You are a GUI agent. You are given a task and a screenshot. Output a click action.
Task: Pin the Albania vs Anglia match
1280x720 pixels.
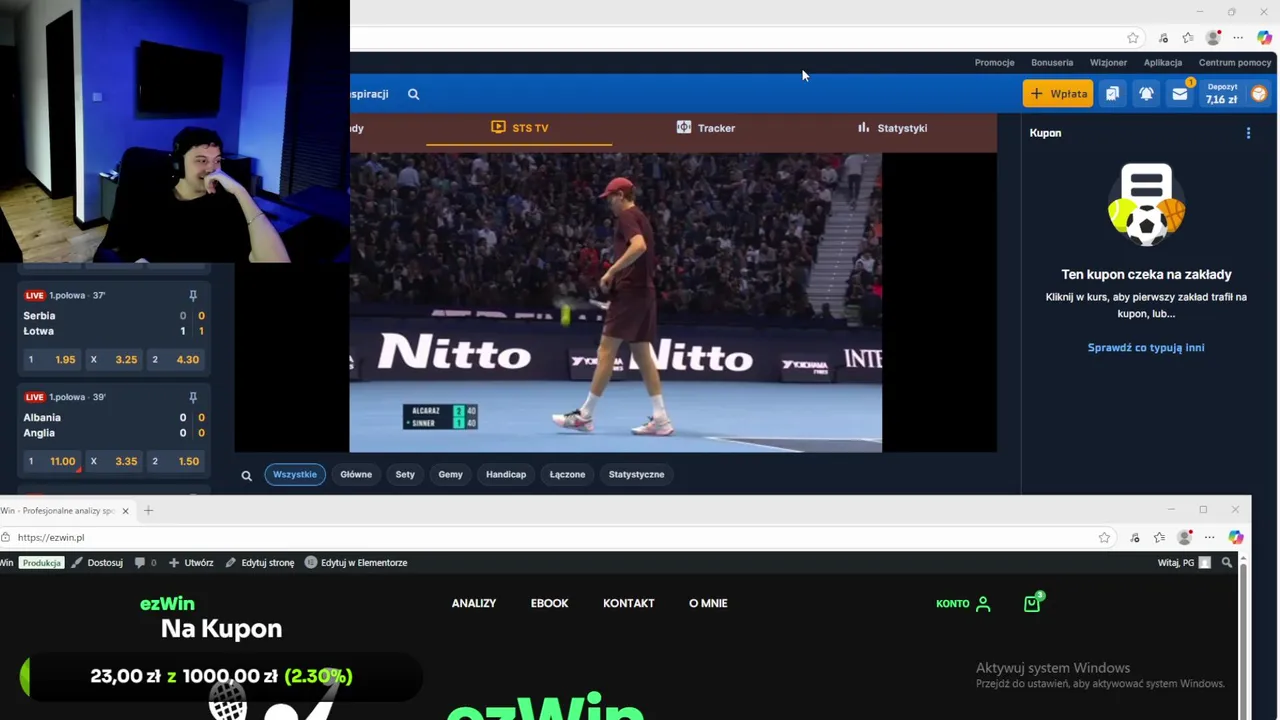point(193,397)
